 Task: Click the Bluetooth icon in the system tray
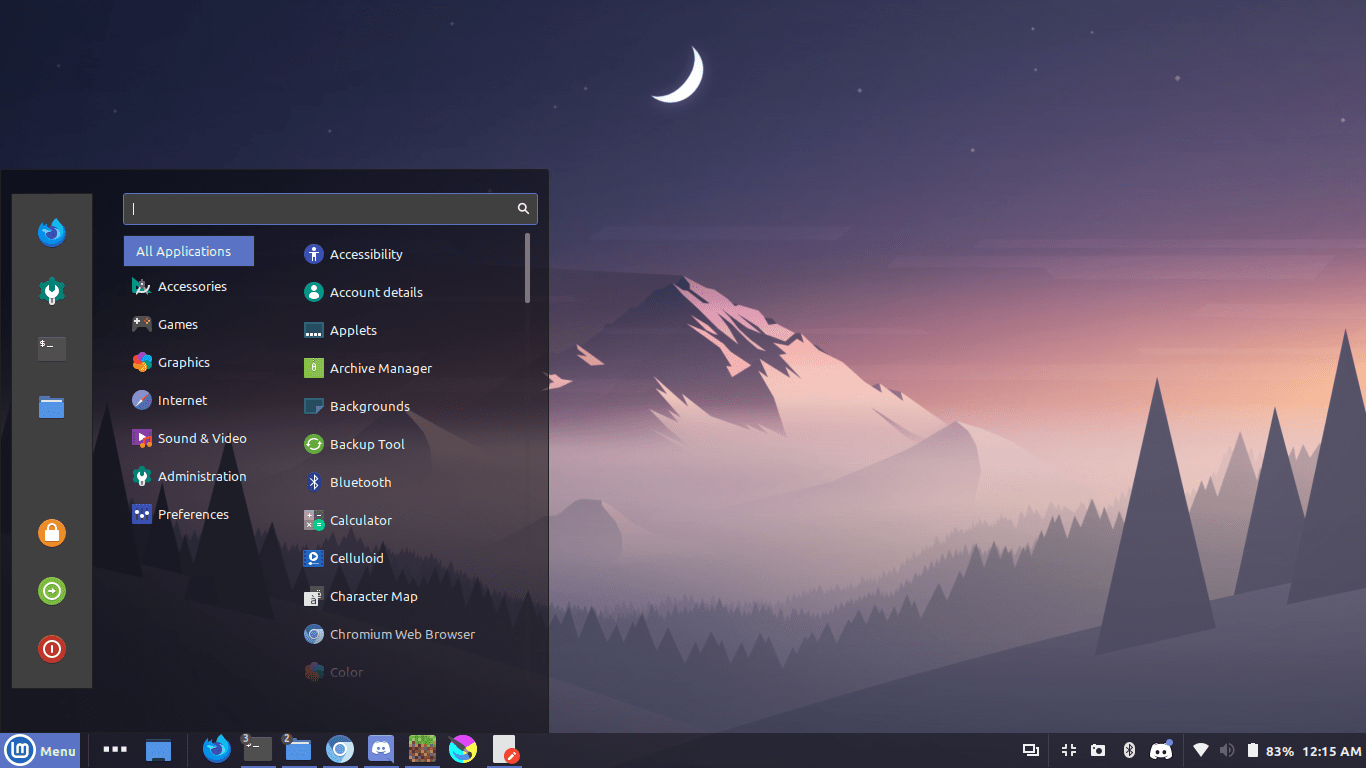pyautogui.click(x=1129, y=750)
